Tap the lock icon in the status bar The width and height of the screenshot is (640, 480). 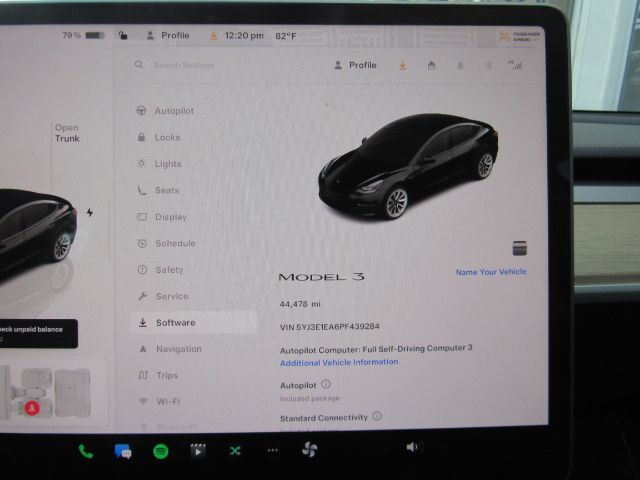click(122, 36)
